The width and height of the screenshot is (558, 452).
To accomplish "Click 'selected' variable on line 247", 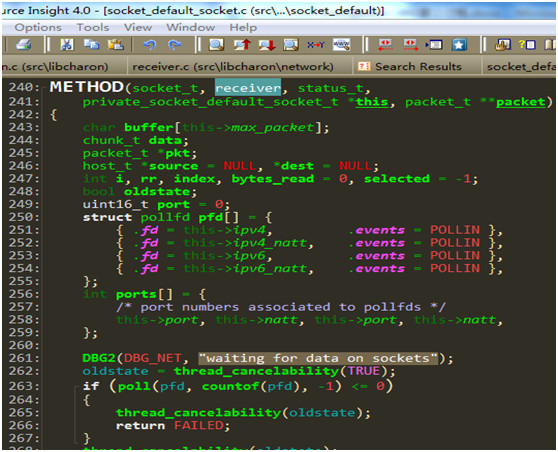I will click(397, 179).
